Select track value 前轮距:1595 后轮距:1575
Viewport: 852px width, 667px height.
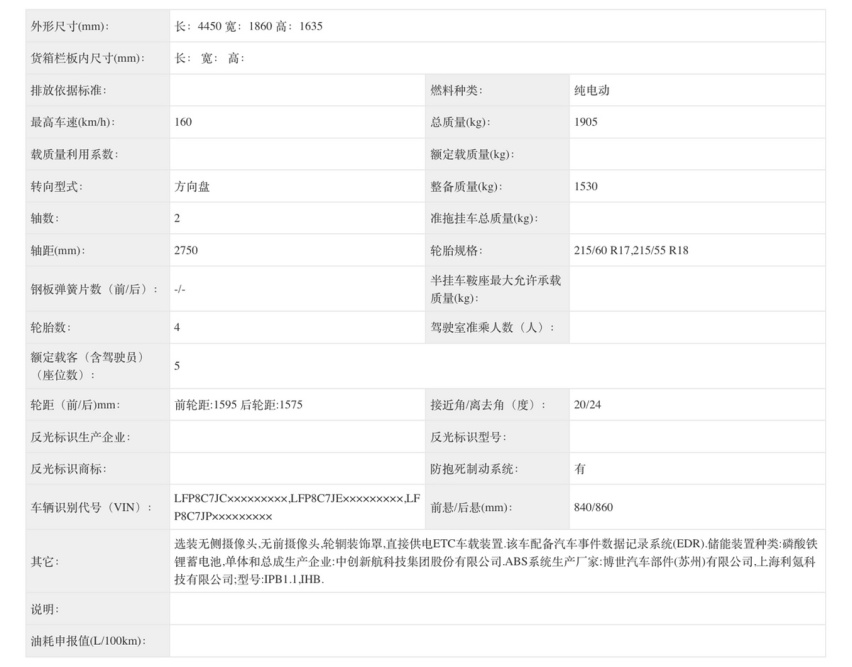(239, 405)
